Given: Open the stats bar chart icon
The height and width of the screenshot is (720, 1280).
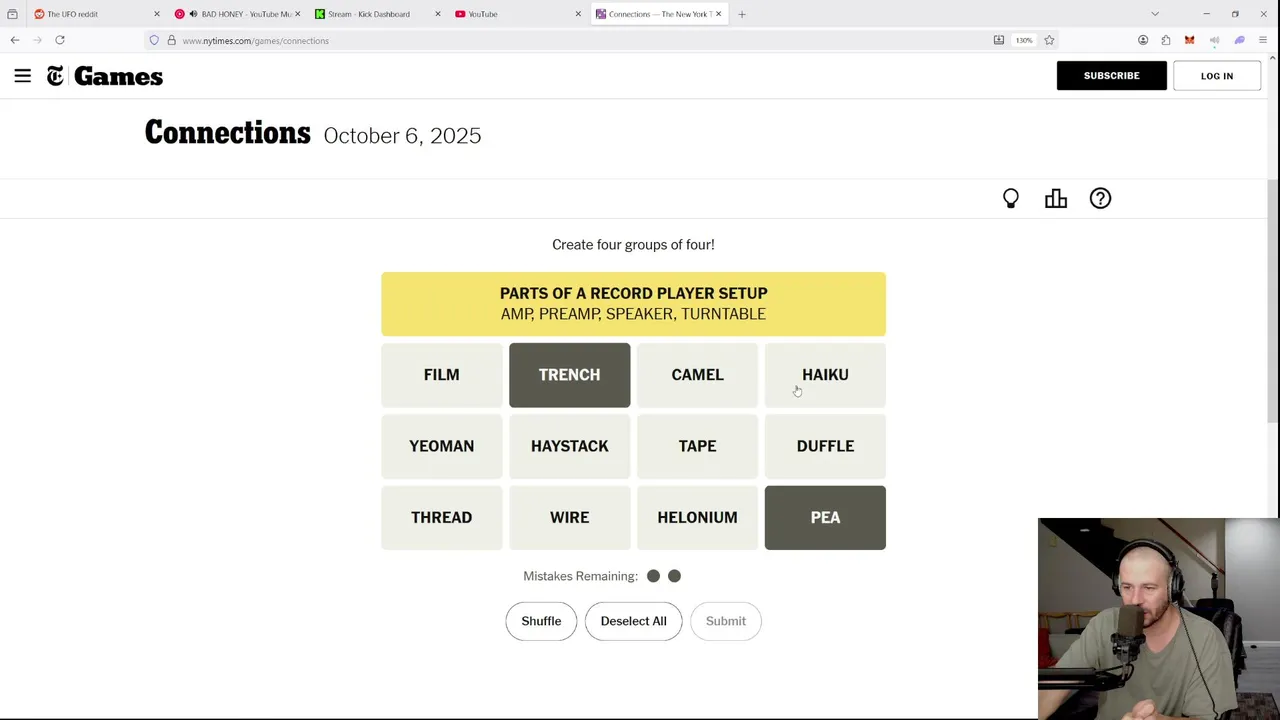Looking at the screenshot, I should coord(1056,198).
